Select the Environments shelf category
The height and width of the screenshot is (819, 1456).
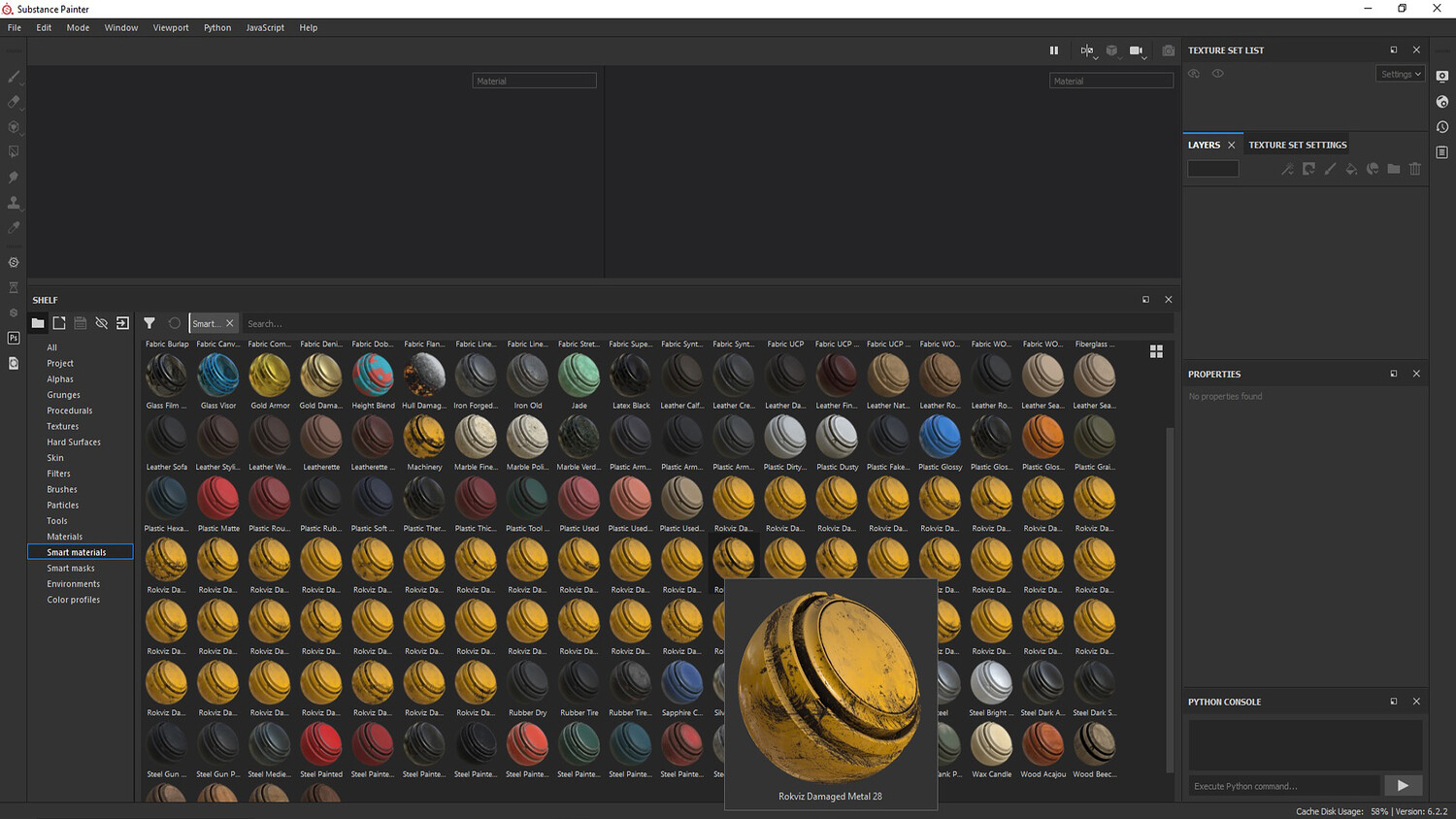74,584
